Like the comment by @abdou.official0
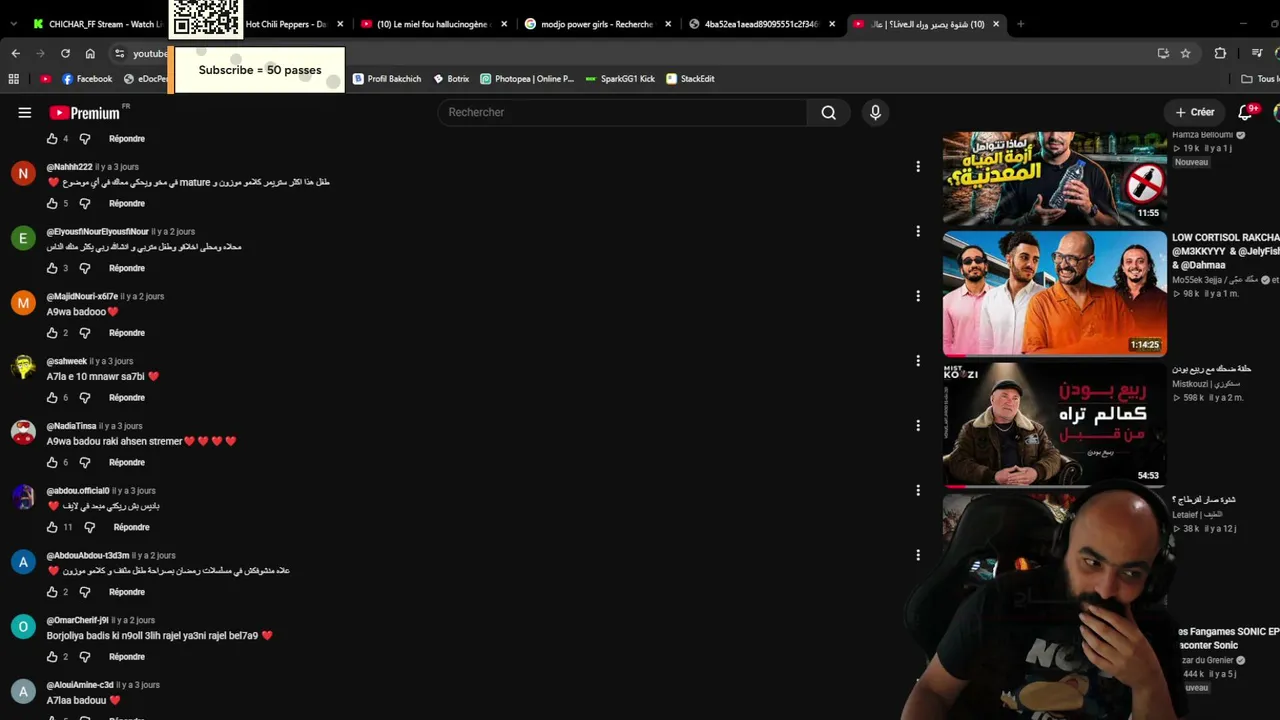 [52, 527]
